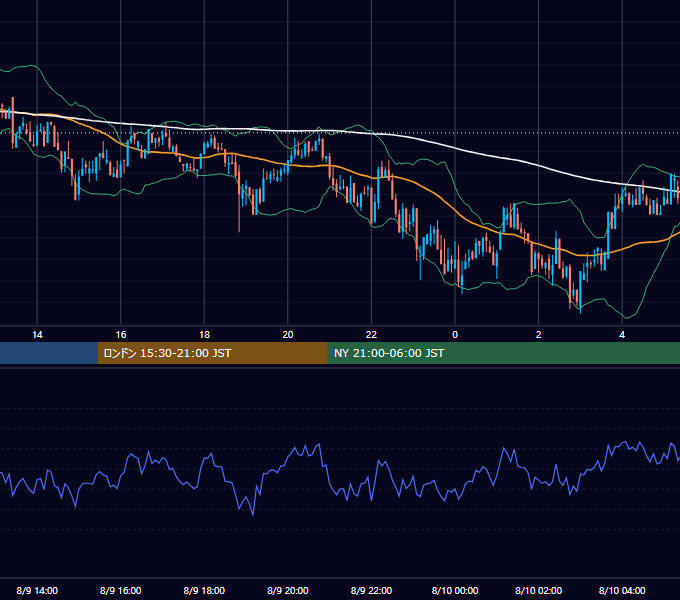Click the NY 21:00-06:00 JST session bar
Viewport: 680px width, 600px height.
(503, 353)
